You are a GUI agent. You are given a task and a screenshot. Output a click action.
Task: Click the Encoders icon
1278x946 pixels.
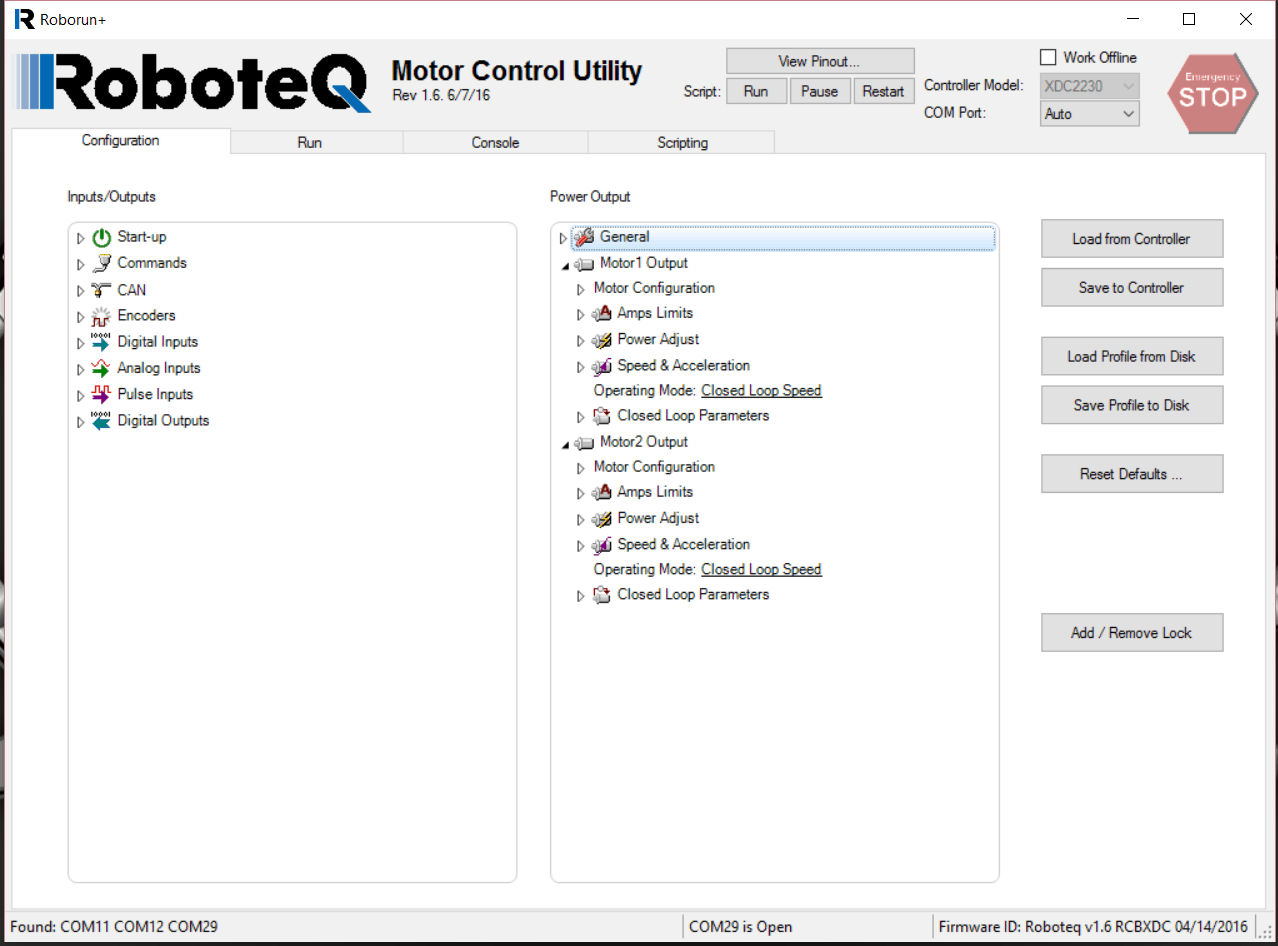101,316
